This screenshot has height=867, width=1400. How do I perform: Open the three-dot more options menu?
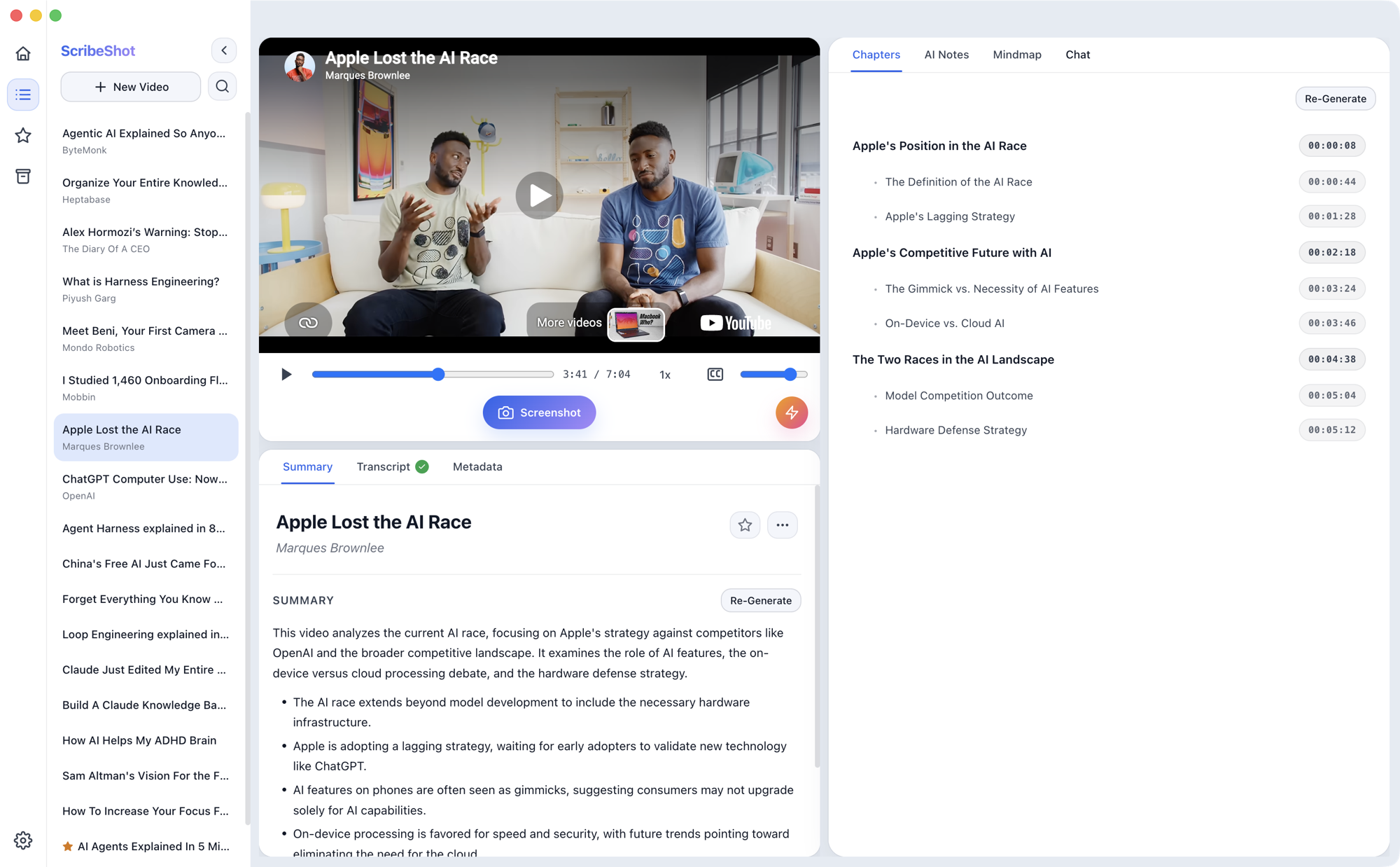point(783,525)
